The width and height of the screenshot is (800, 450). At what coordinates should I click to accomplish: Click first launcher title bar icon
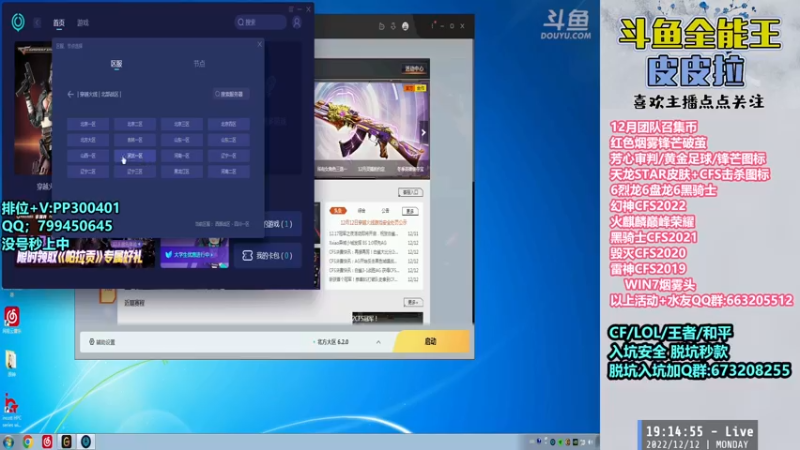381,26
